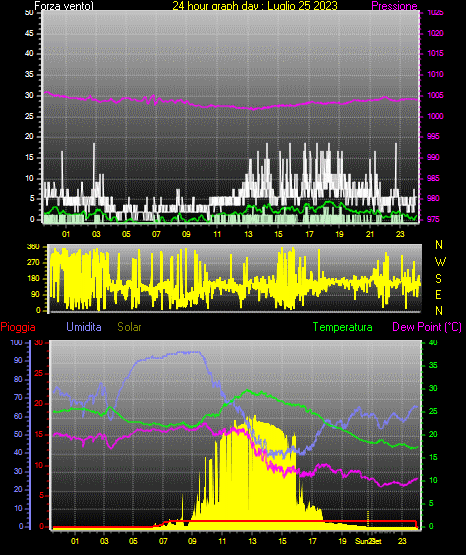Click hour "19" under the wind-speed graph
The height and width of the screenshot is (555, 466).
click(340, 234)
